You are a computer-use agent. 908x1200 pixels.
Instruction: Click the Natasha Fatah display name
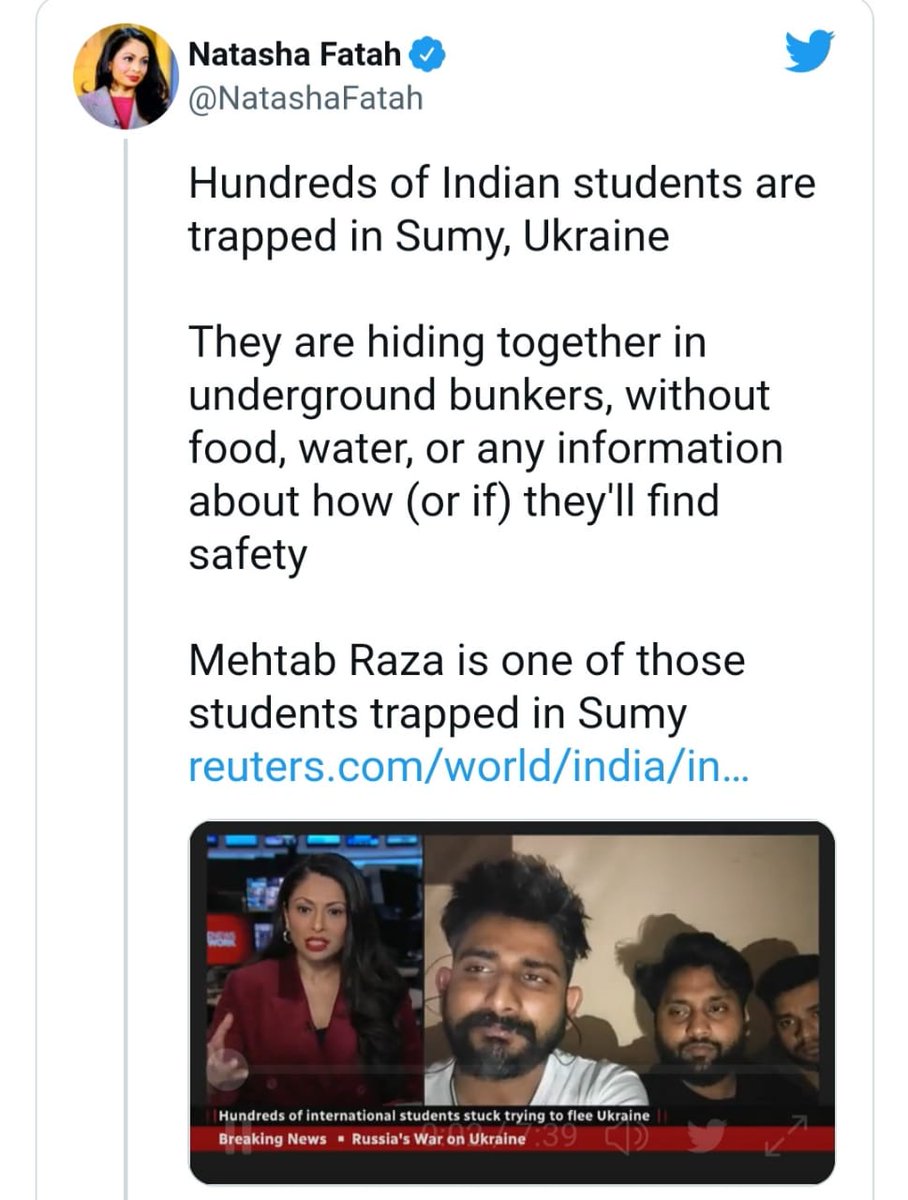[294, 58]
